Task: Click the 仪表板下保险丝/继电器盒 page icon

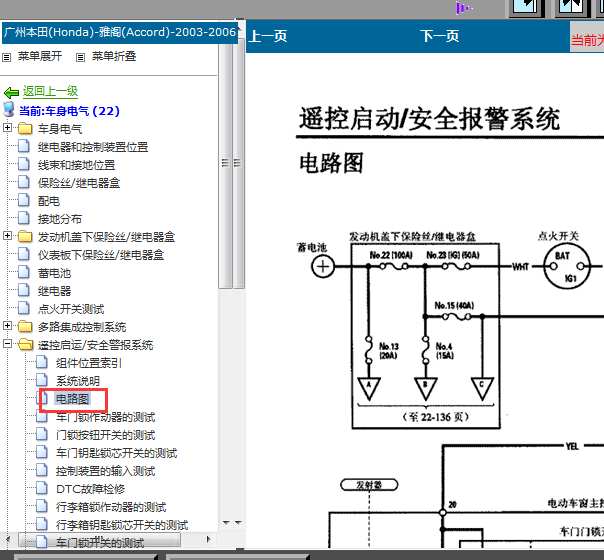Action: [24, 254]
